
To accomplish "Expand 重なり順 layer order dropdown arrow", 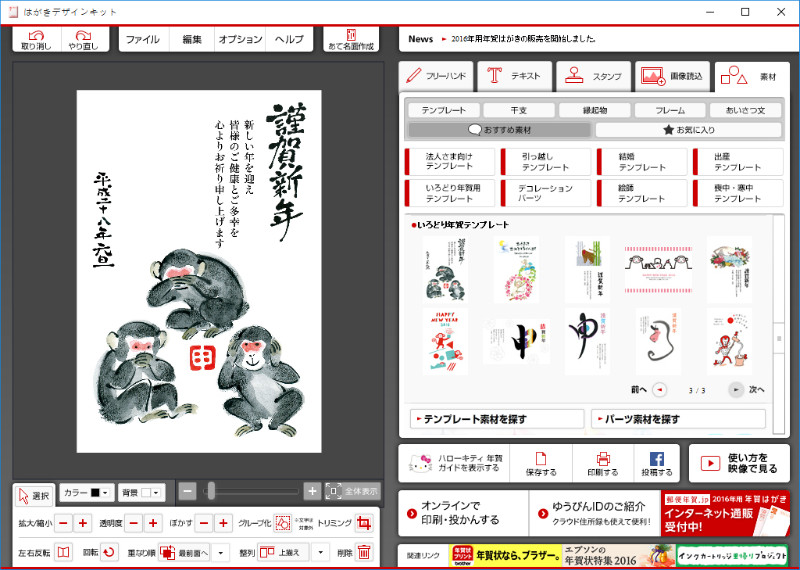I will click(220, 552).
